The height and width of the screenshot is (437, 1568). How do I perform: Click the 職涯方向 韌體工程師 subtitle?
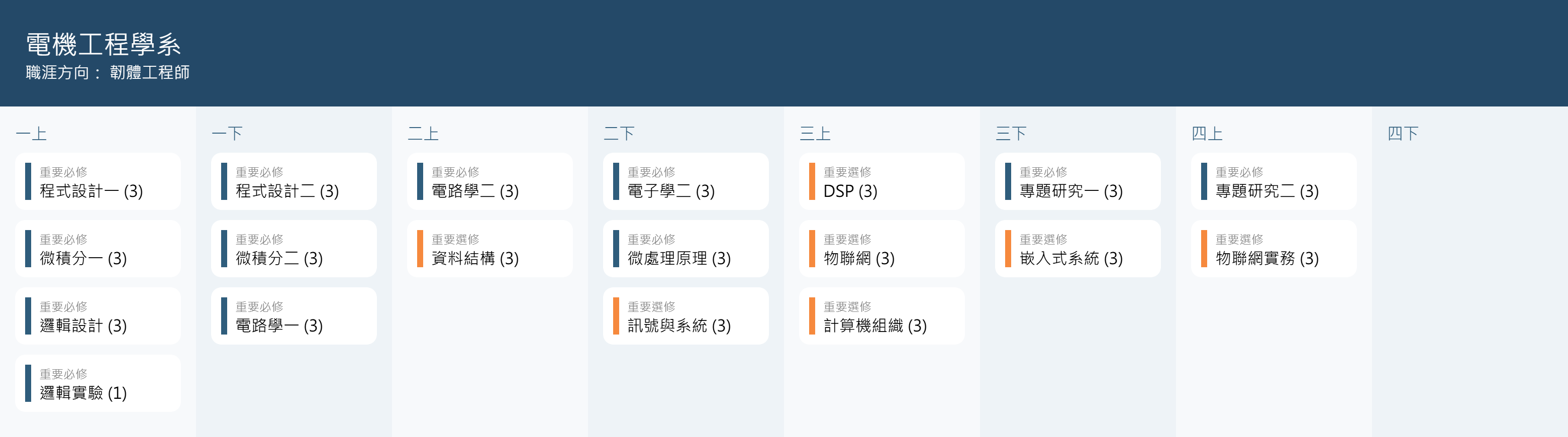pyautogui.click(x=108, y=72)
